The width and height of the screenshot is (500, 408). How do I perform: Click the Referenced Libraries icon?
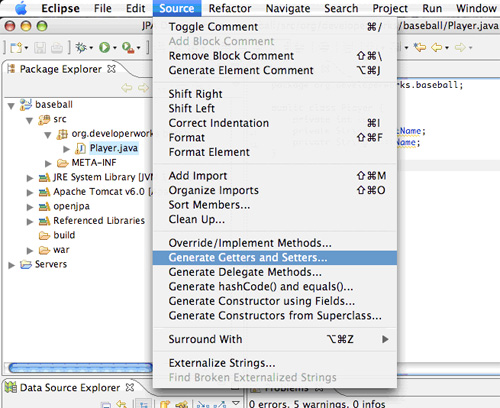point(44,221)
